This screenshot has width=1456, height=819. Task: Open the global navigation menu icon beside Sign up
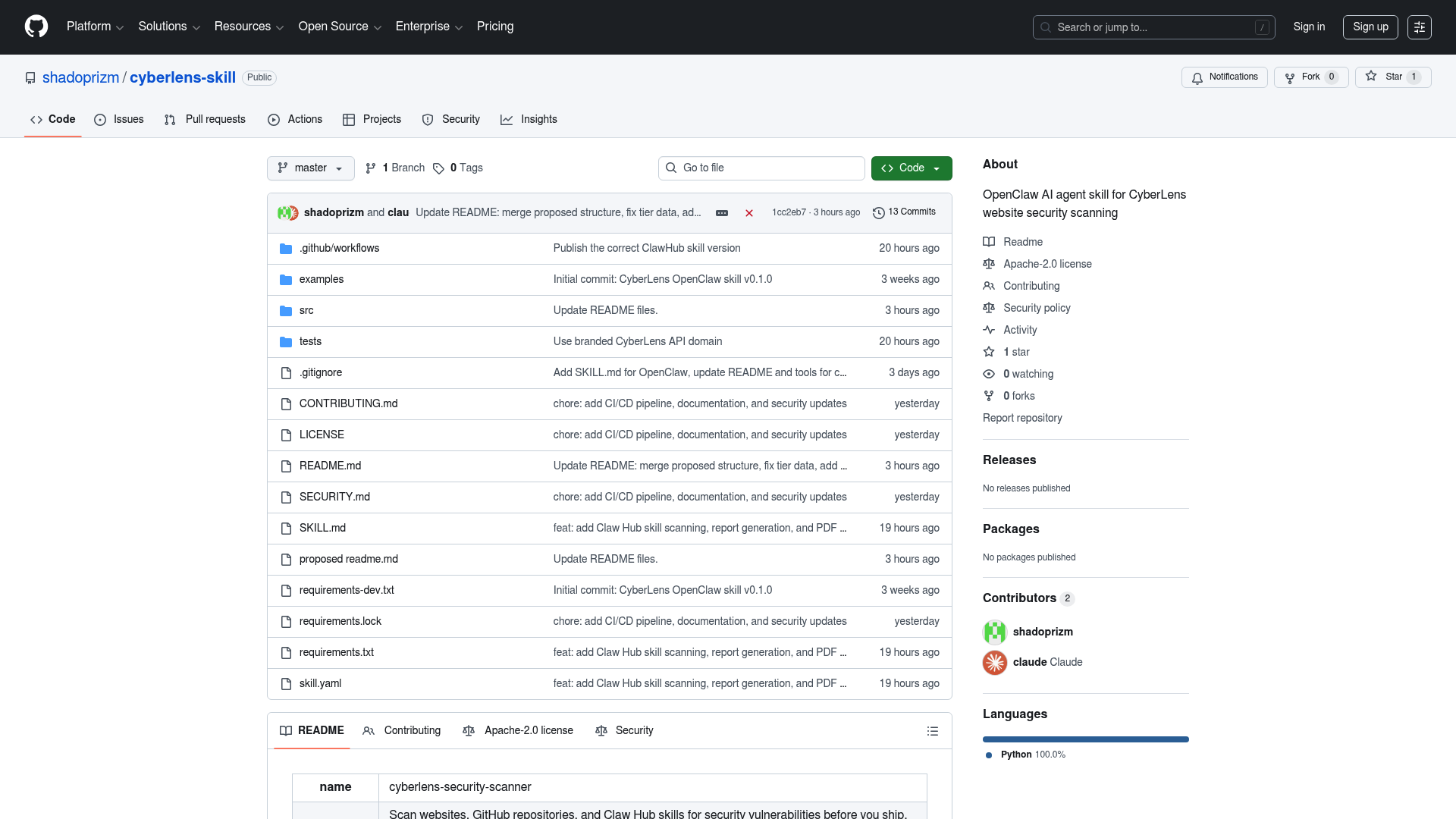point(1420,27)
